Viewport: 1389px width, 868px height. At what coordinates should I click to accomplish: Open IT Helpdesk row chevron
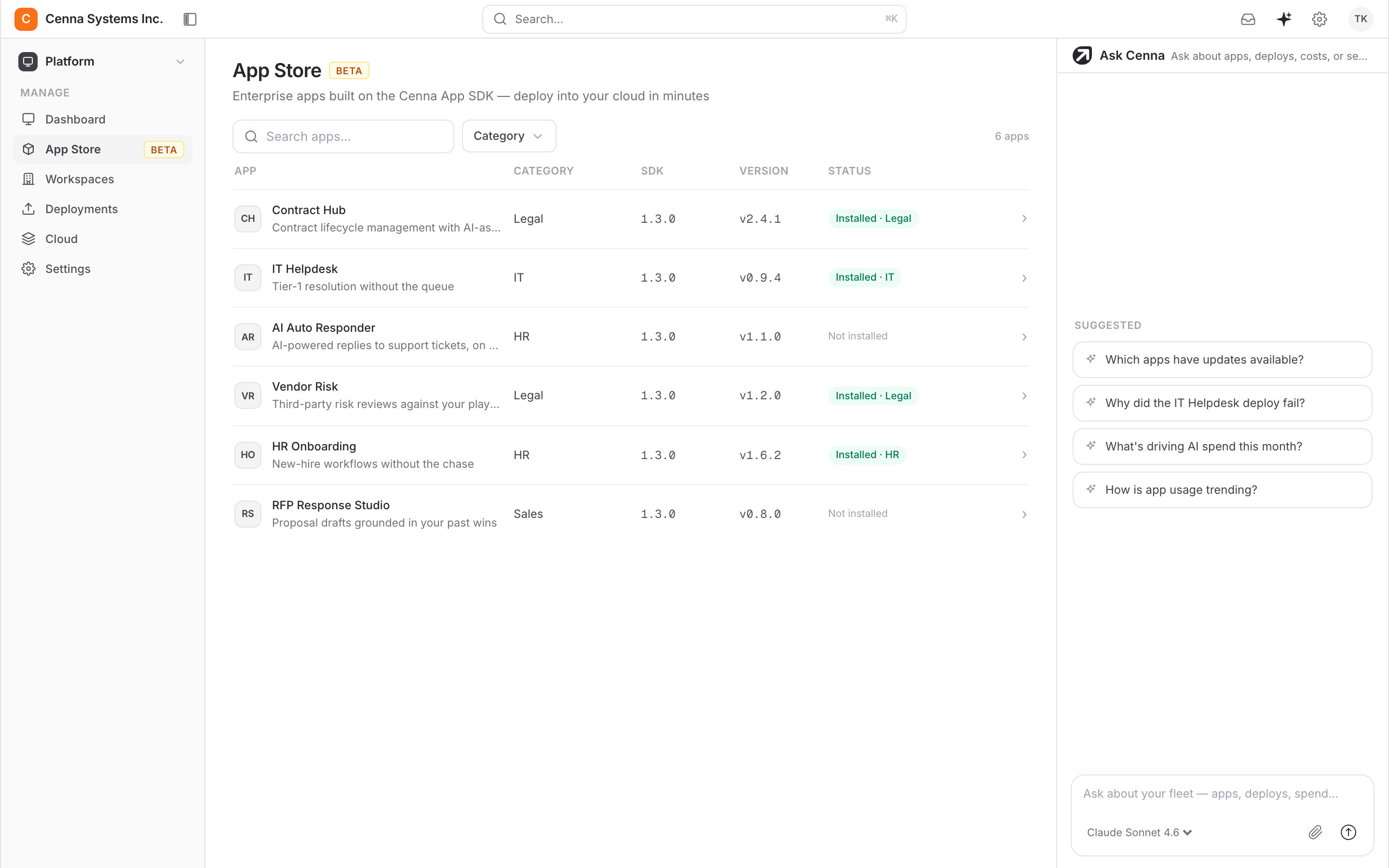coord(1024,278)
